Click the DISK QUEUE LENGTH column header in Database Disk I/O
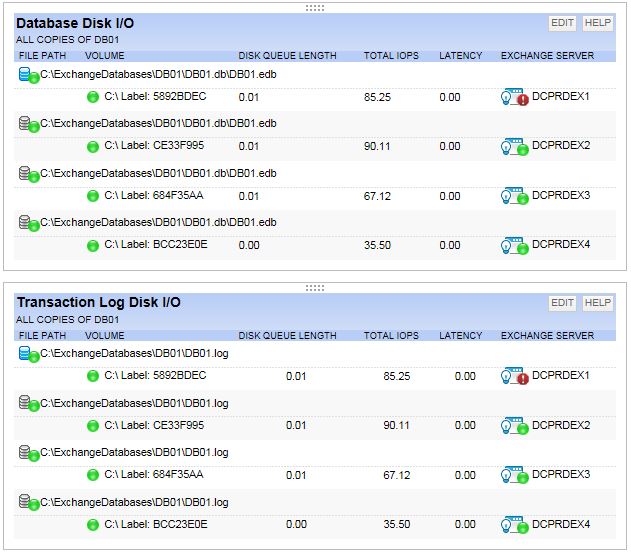Screen dimensions: 631x559 [287, 56]
